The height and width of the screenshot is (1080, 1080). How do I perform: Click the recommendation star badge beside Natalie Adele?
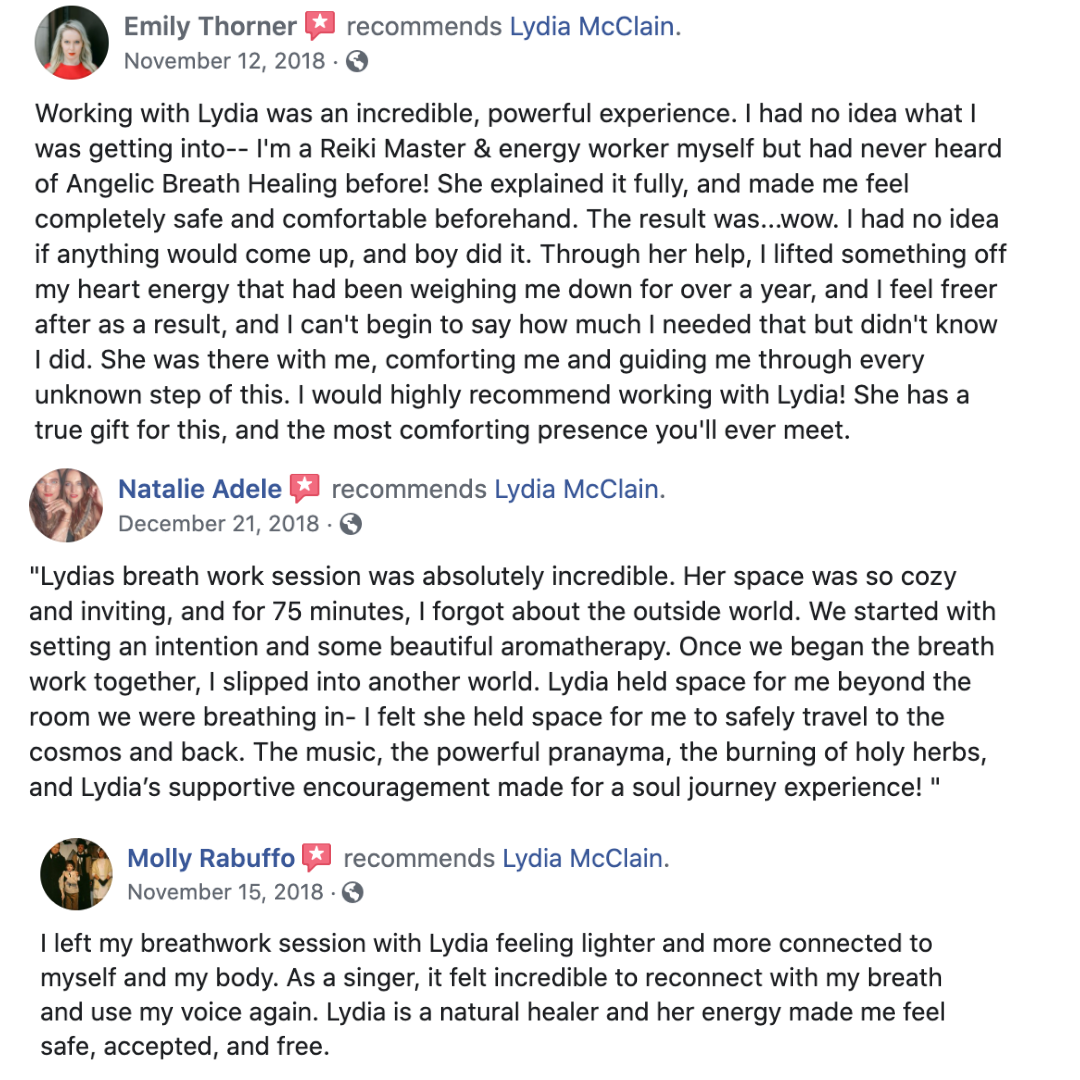[x=305, y=489]
